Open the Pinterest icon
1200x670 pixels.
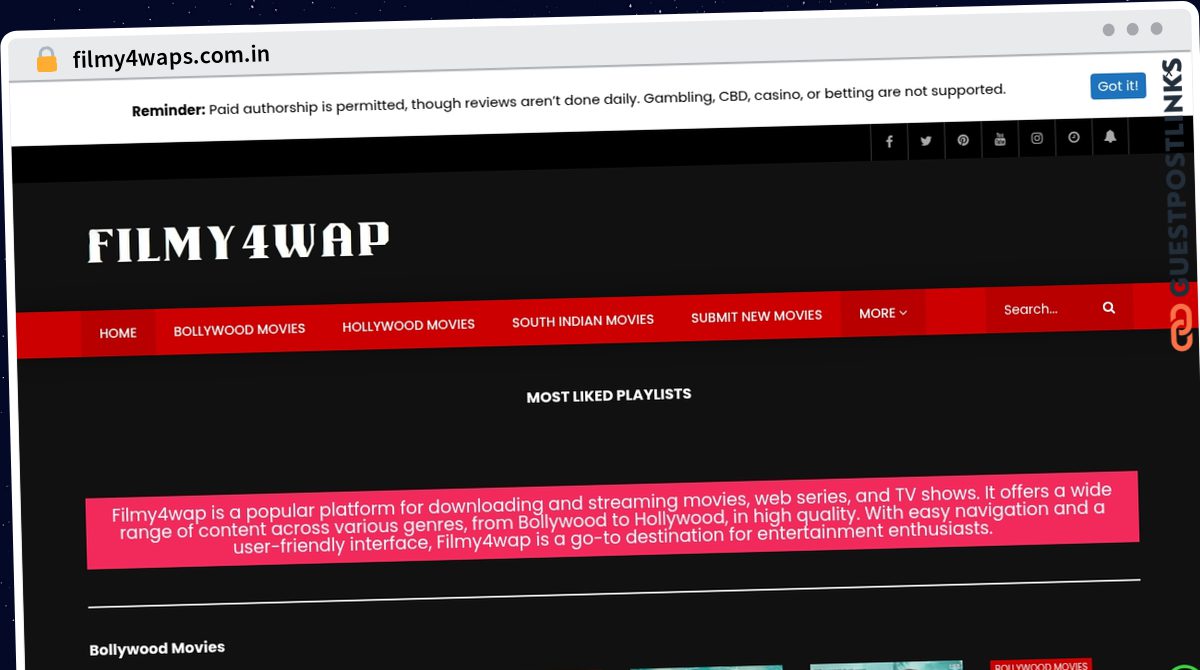(x=963, y=140)
